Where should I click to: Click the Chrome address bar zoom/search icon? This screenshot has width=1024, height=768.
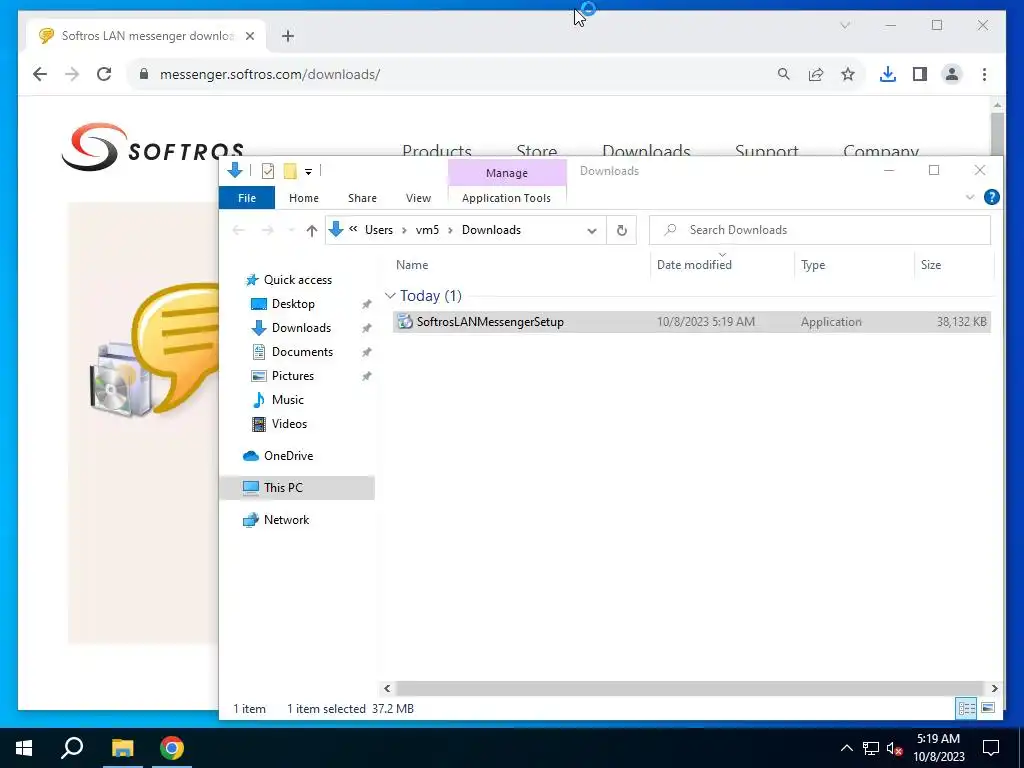point(784,74)
